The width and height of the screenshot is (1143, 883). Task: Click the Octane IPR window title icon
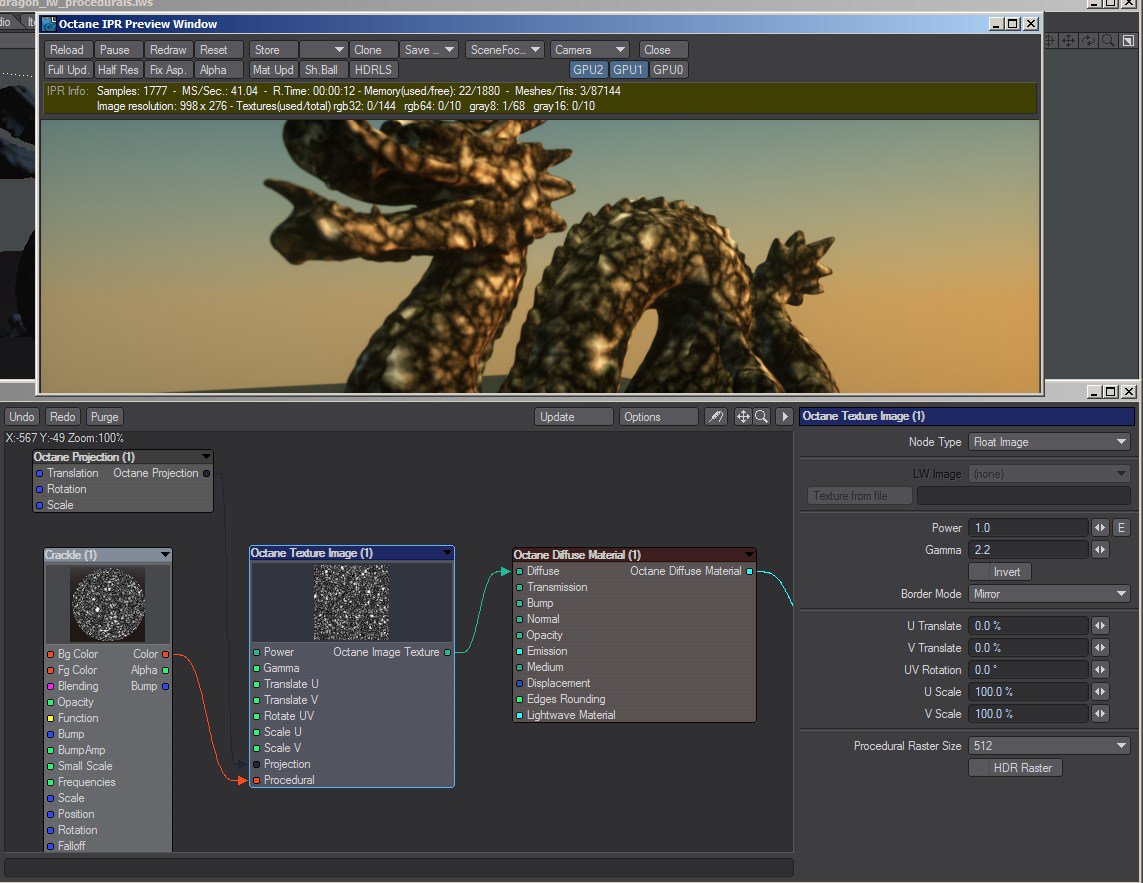tap(49, 24)
